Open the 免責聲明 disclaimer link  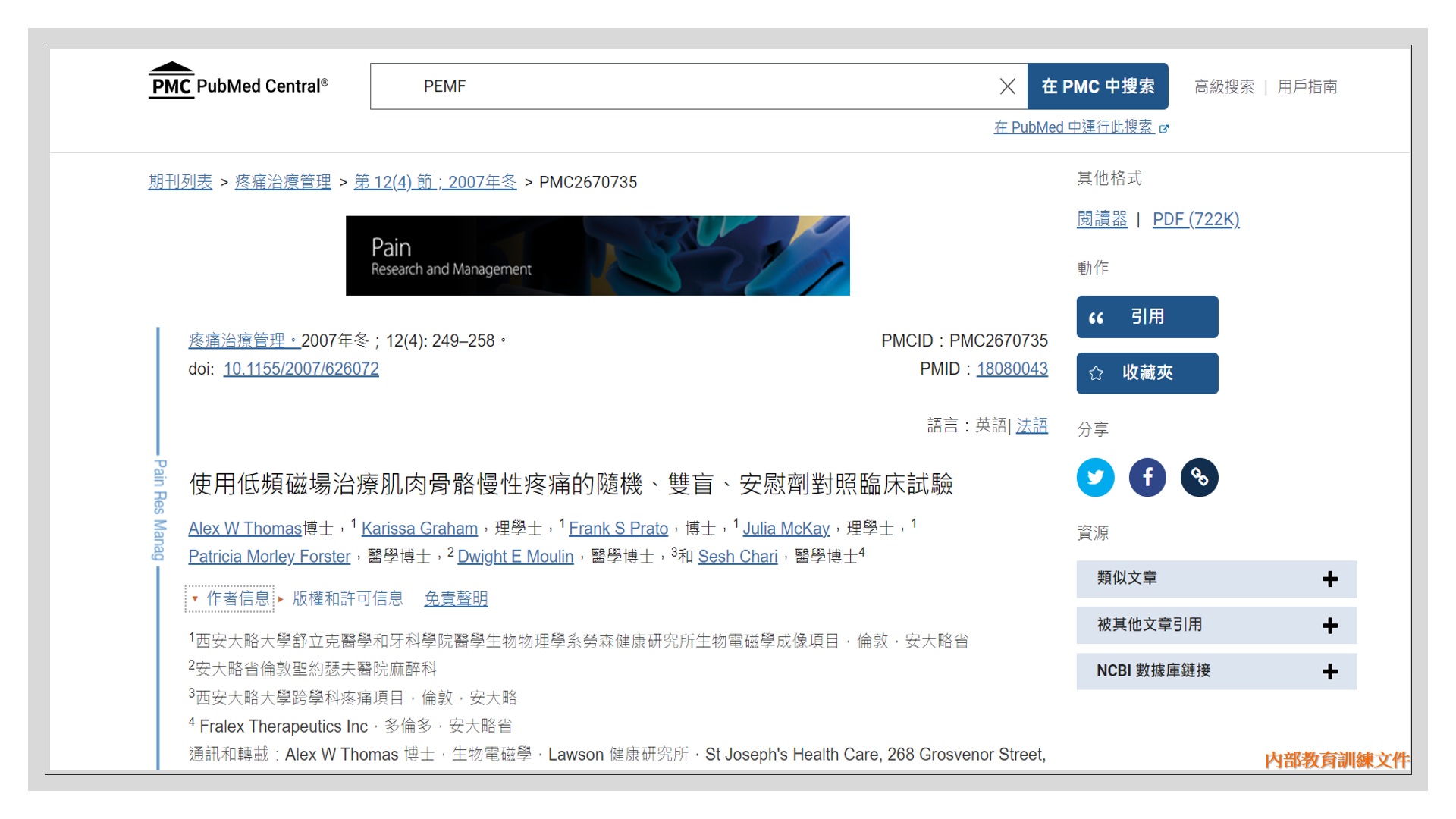coord(456,599)
